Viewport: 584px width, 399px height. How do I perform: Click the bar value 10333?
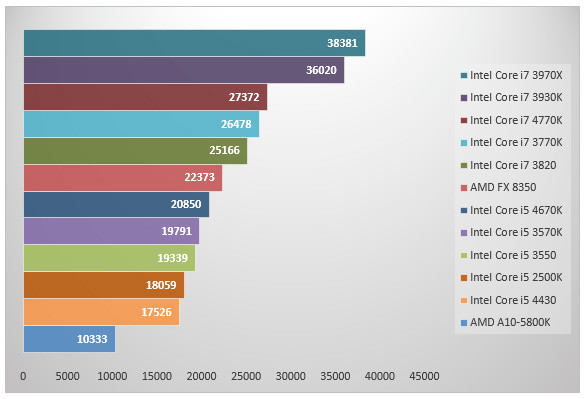[92, 339]
